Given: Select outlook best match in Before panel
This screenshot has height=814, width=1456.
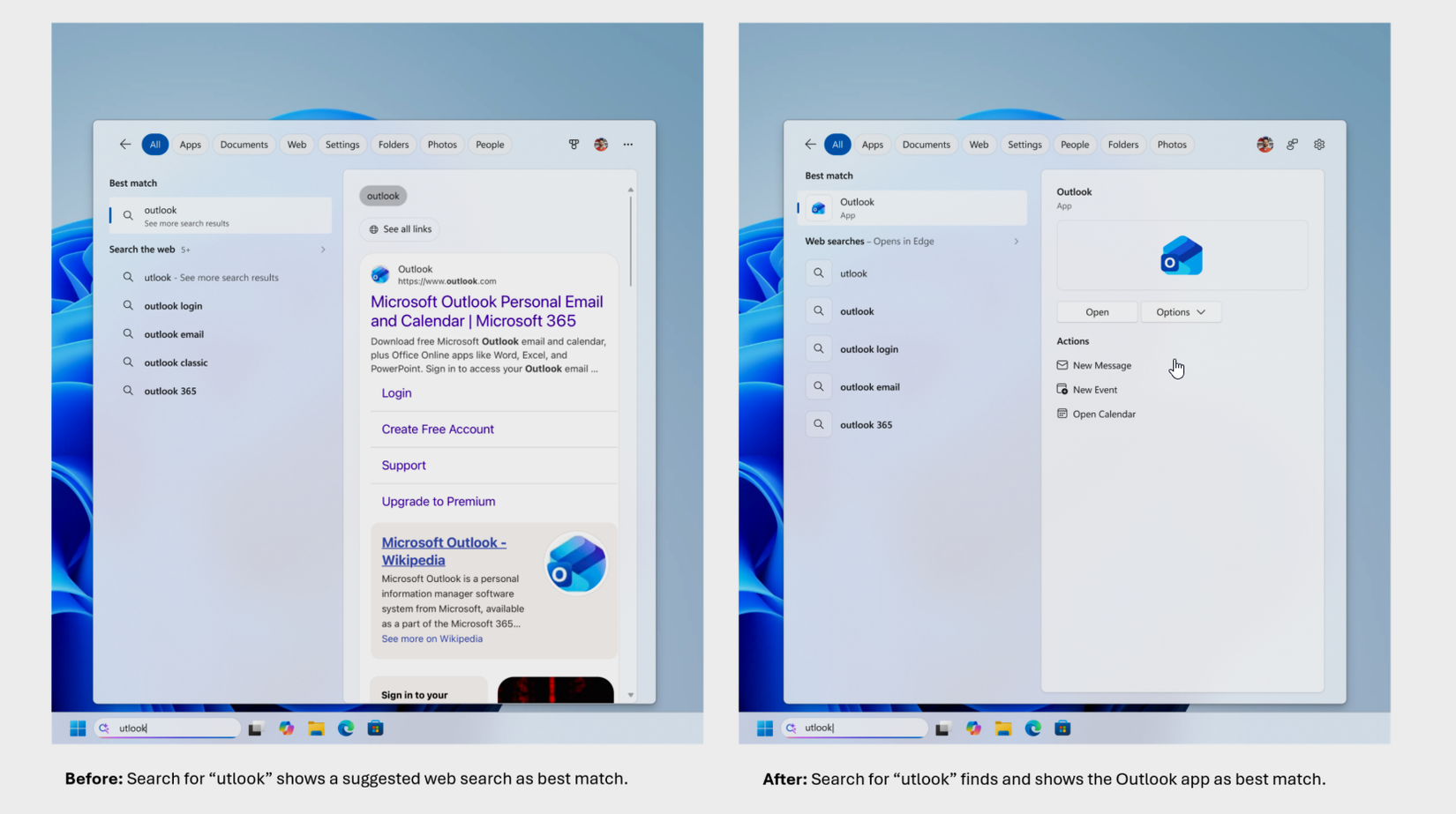Looking at the screenshot, I should 221,216.
